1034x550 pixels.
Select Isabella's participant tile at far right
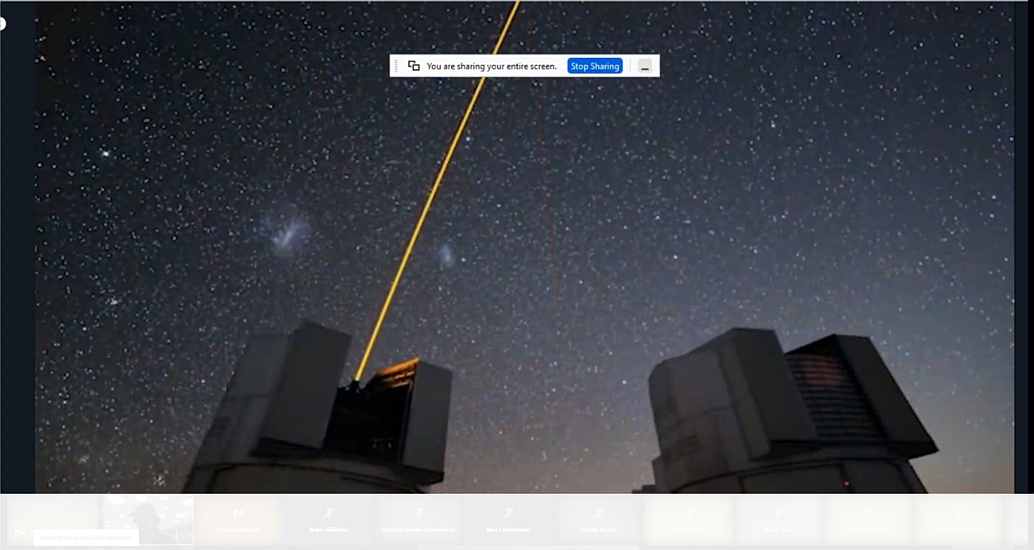pyautogui.click(x=958, y=520)
